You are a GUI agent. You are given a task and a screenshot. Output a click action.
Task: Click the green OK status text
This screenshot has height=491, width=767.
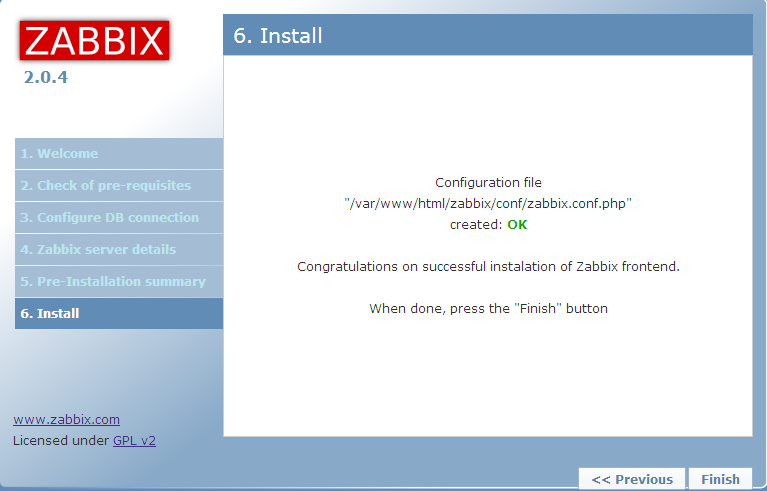point(517,224)
